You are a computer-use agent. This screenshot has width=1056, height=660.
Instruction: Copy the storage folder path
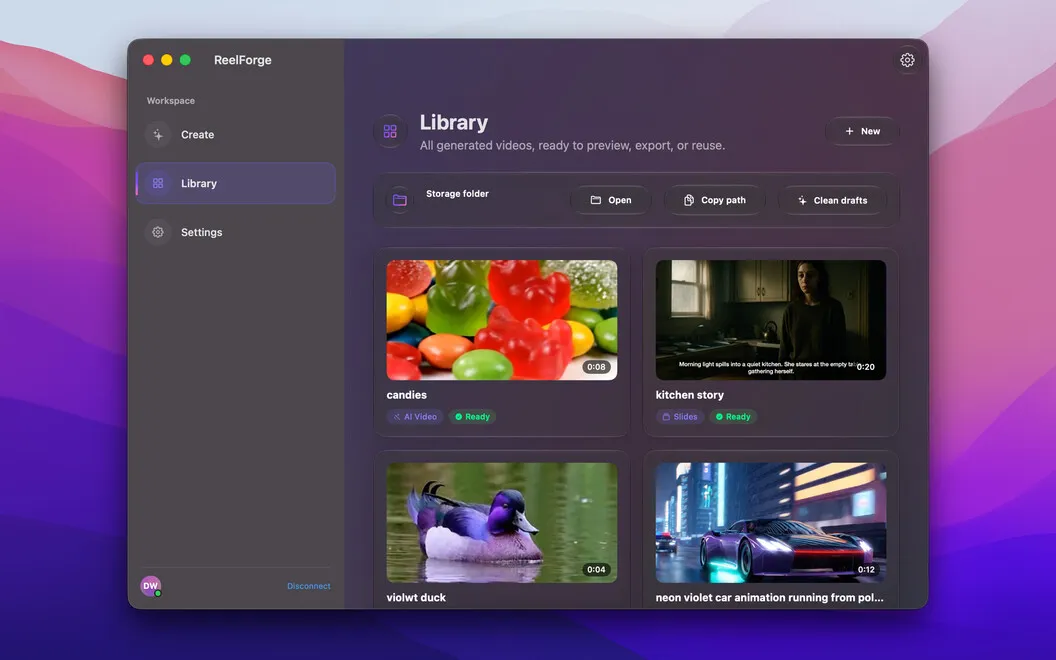click(715, 200)
